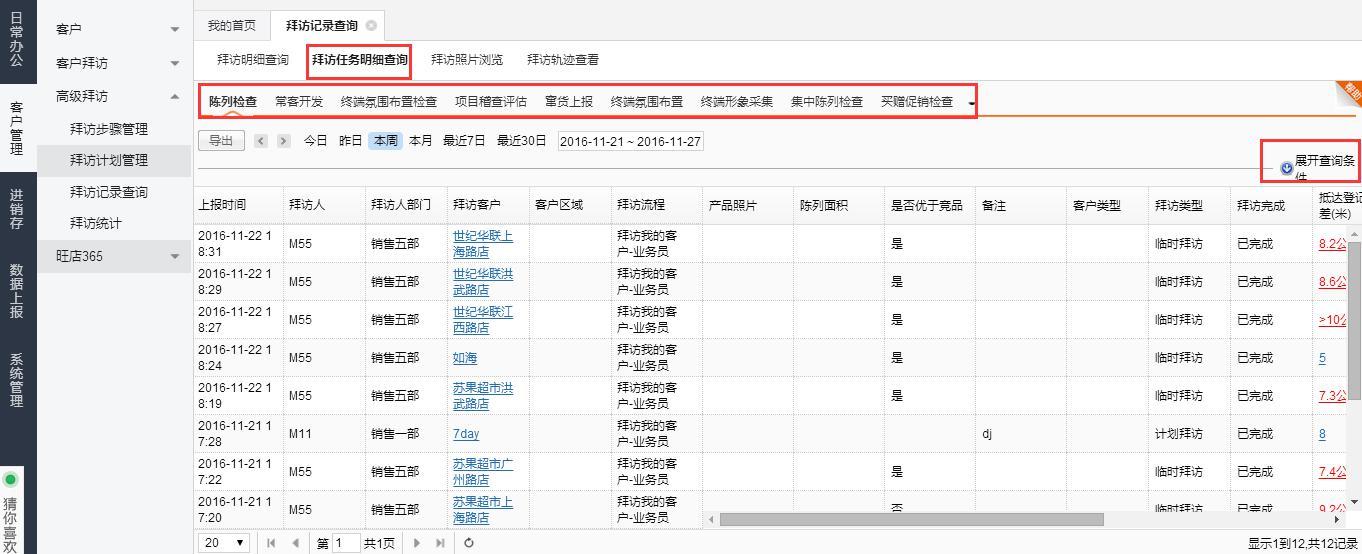Click the next date range arrow
This screenshot has height=554, width=1362.
pyautogui.click(x=283, y=141)
